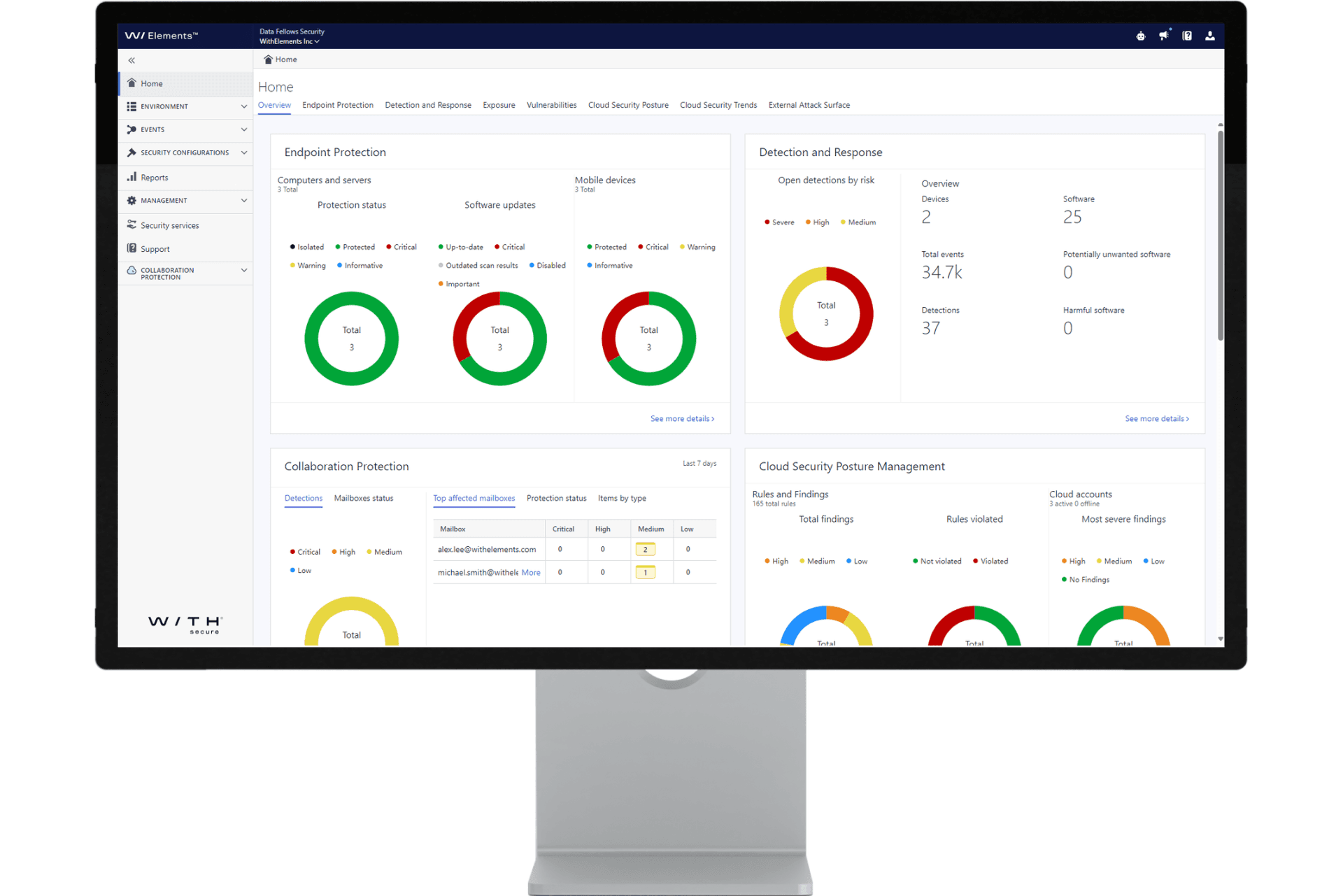Viewport: 1343px width, 896px height.
Task: Switch to the Mailboxes status sub-tab
Action: tap(364, 498)
